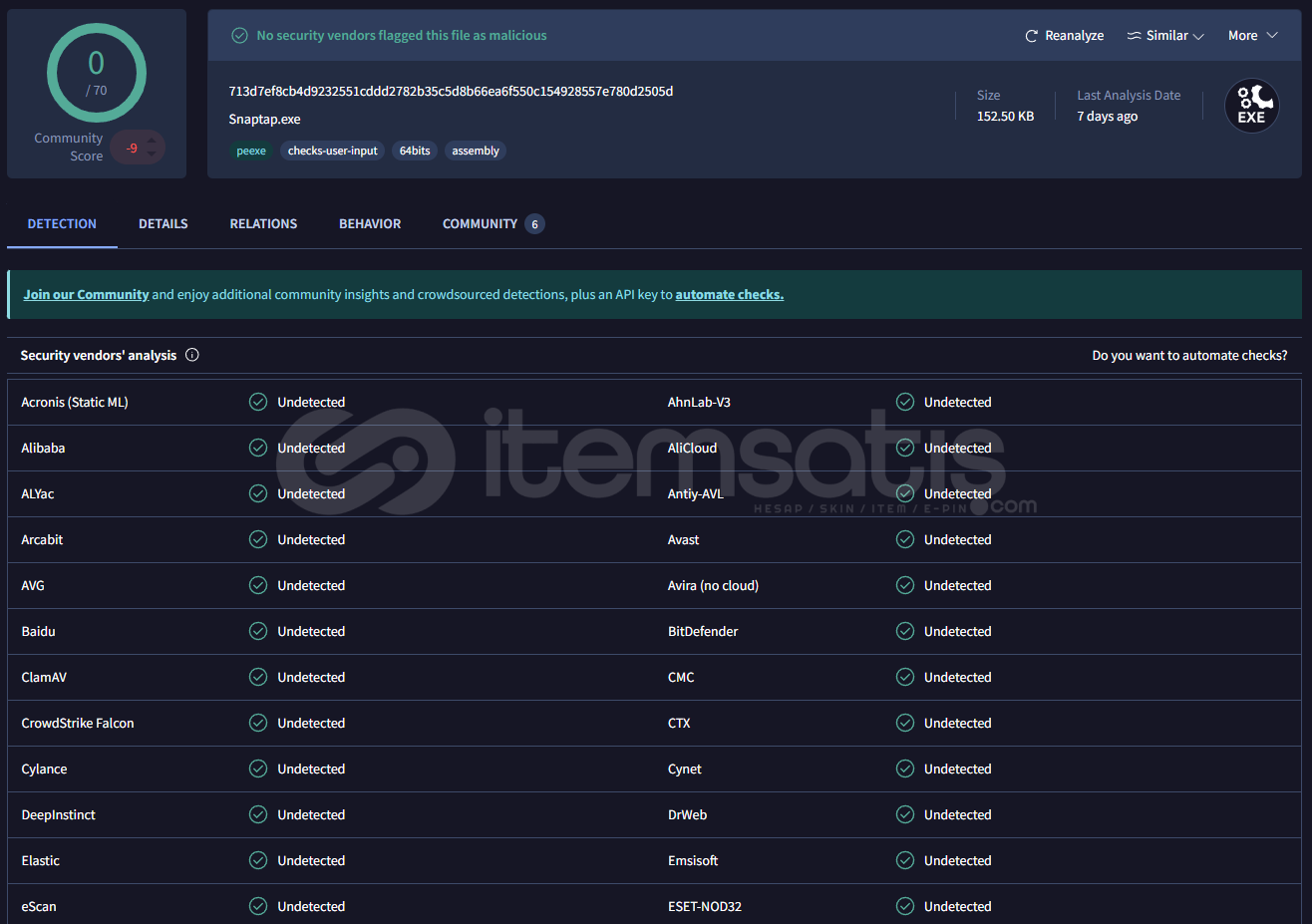Select the CrowdStrike Falcon vendor name
The height and width of the screenshot is (924, 1312).
click(x=78, y=724)
